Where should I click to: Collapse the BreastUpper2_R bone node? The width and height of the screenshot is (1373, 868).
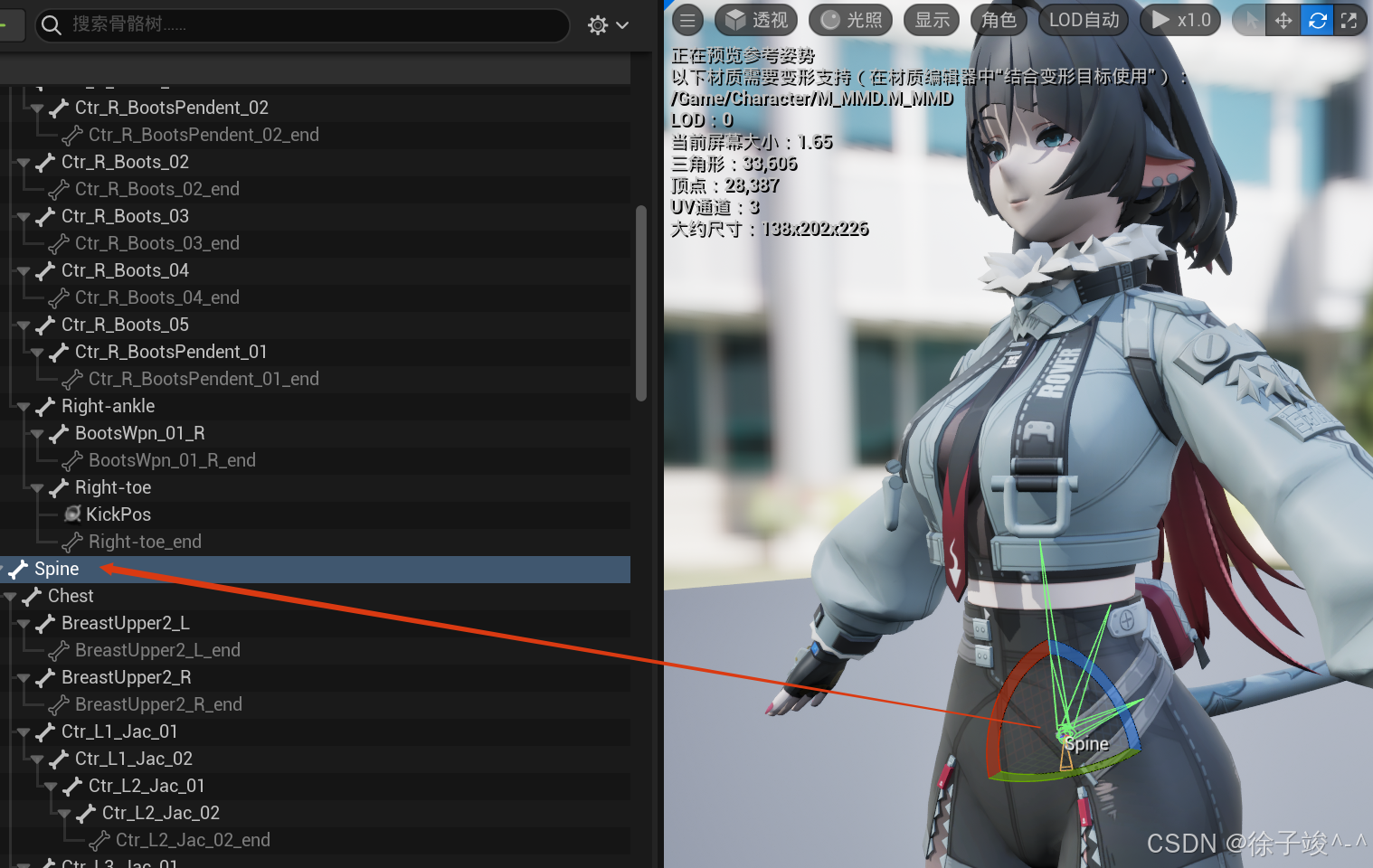click(x=24, y=678)
